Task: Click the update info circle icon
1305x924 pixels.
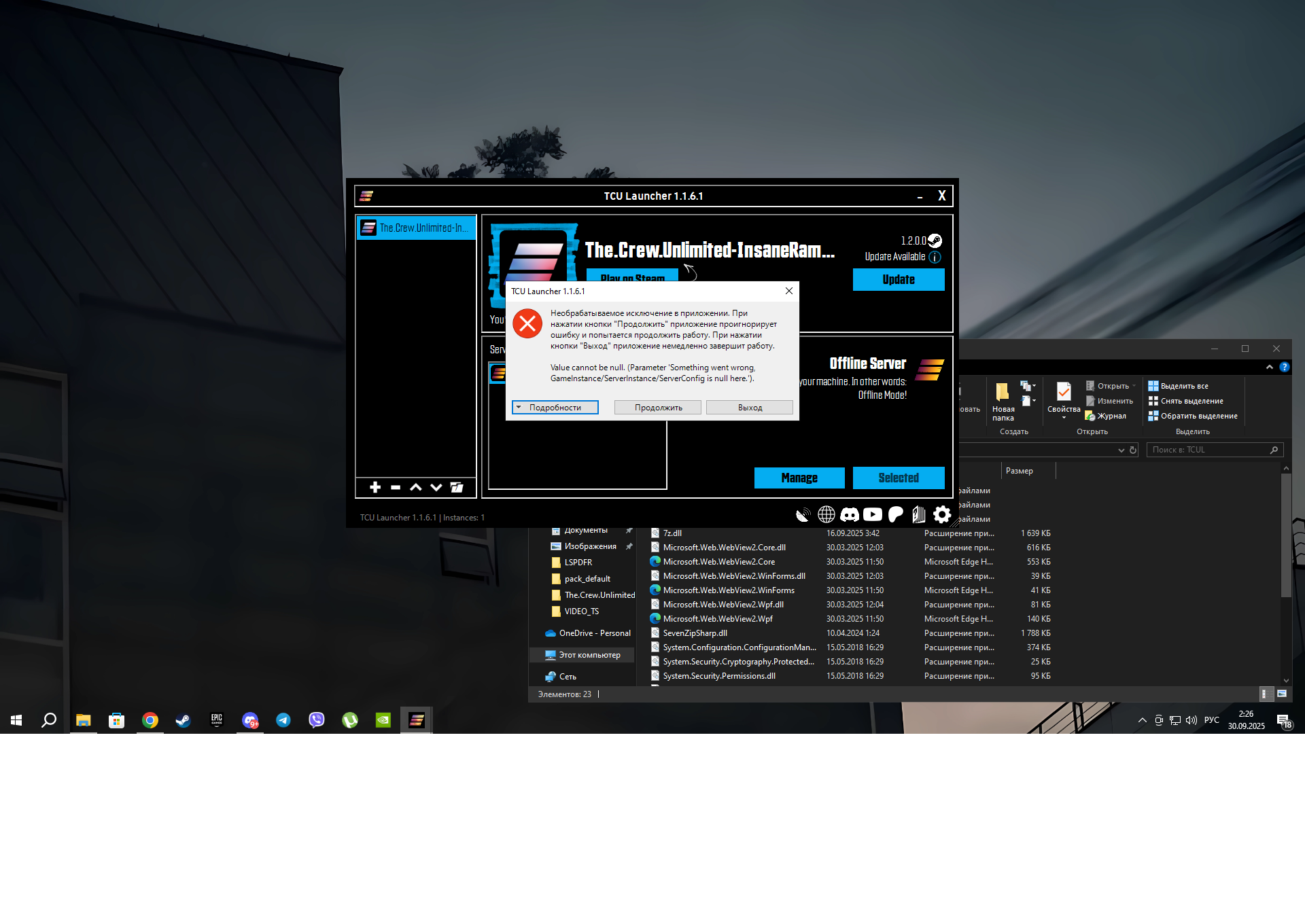Action: tap(935, 257)
